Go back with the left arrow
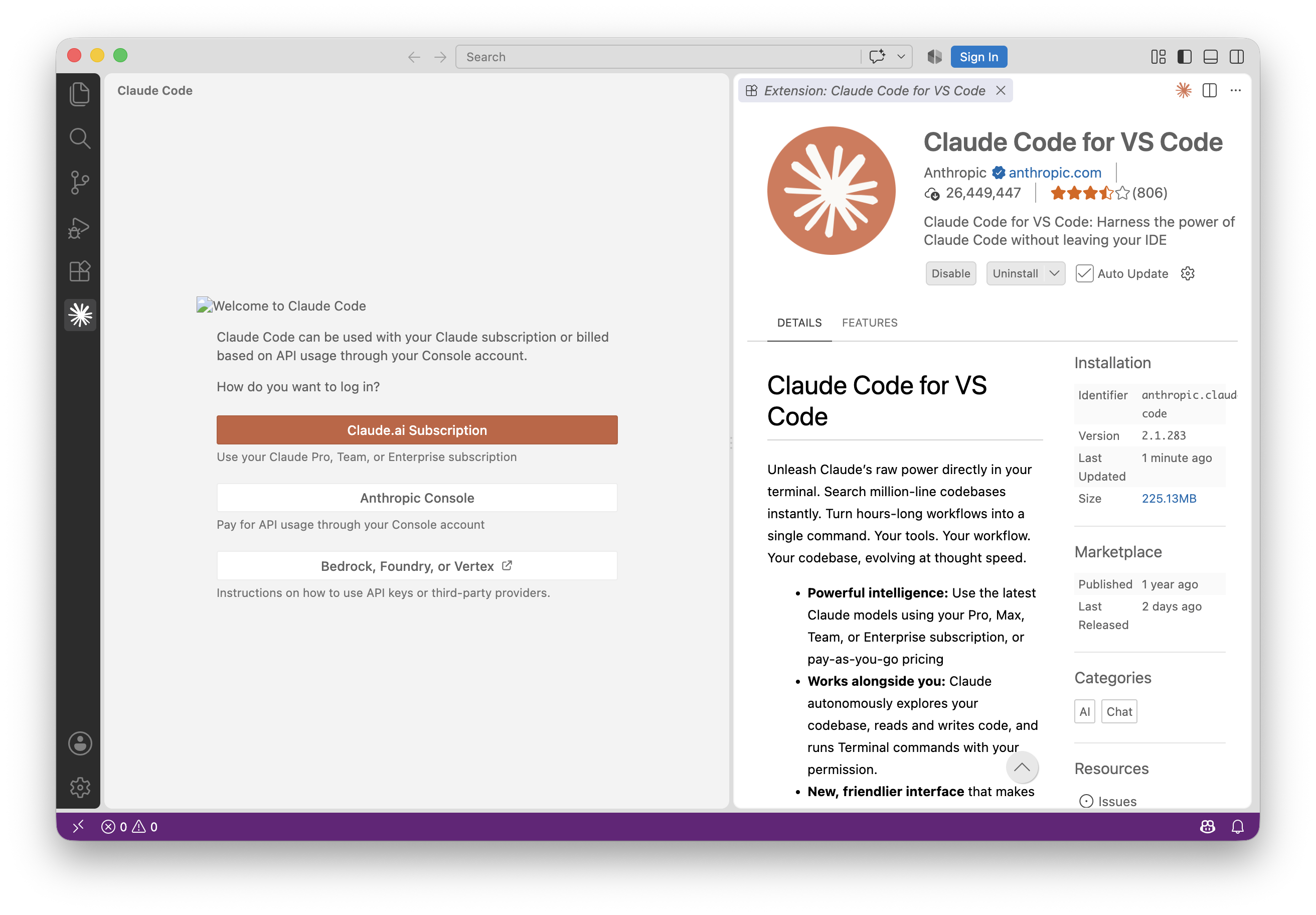 pyautogui.click(x=414, y=57)
